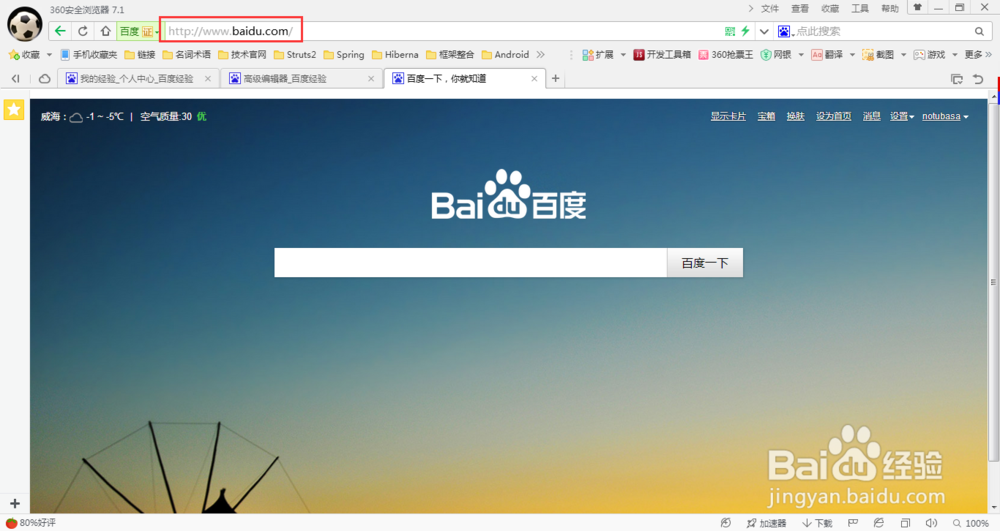
Task: Open the 设置 dropdown on the Baidu page
Action: [x=902, y=116]
